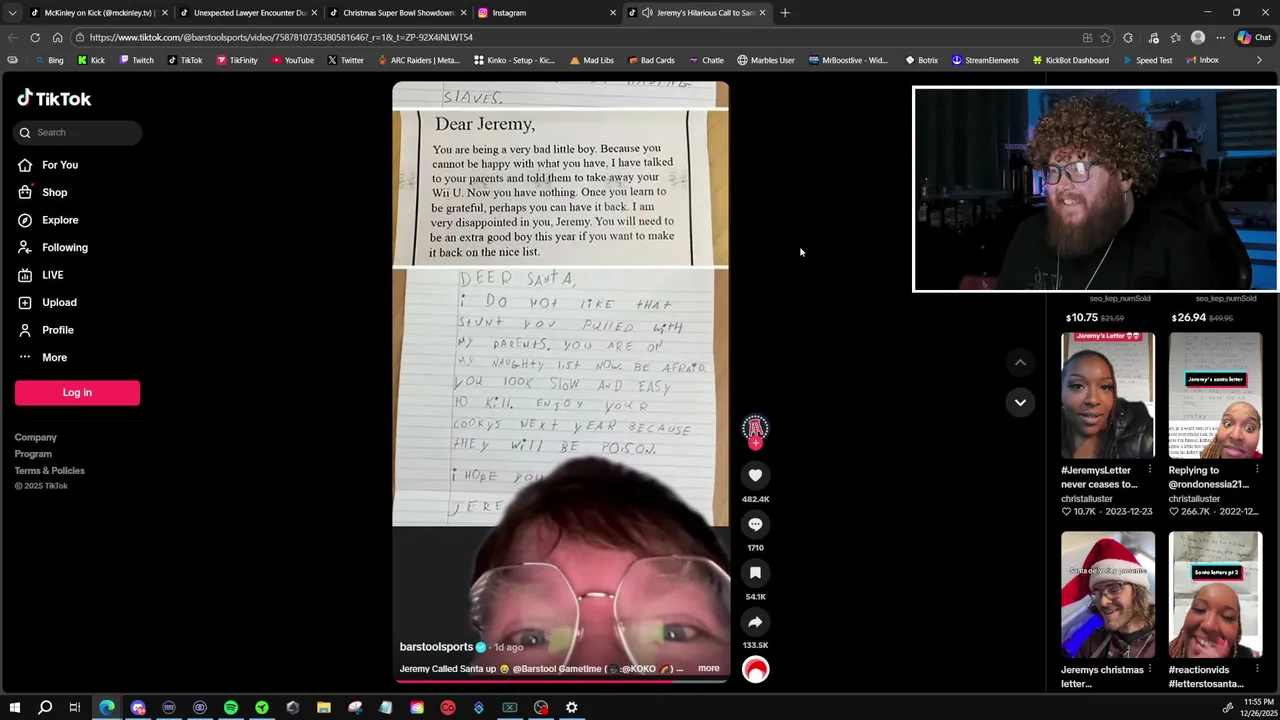This screenshot has width=1280, height=720.
Task: Open settings gear in the taskbar
Action: pyautogui.click(x=572, y=708)
